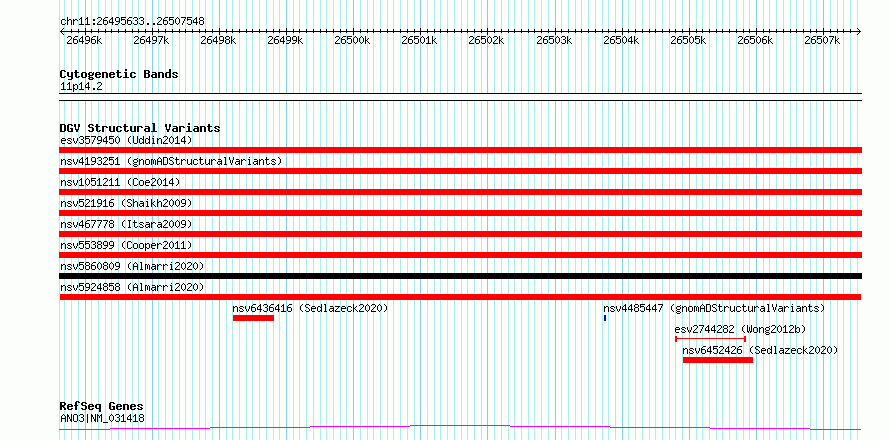Click the red bar below nsv521916

tap(460, 213)
